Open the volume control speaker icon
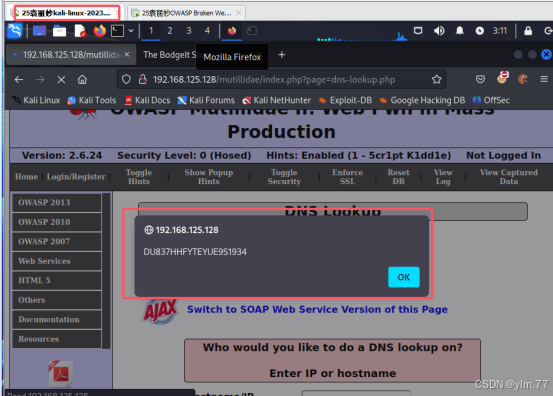Viewport: 553px width, 396px height. tap(439, 31)
